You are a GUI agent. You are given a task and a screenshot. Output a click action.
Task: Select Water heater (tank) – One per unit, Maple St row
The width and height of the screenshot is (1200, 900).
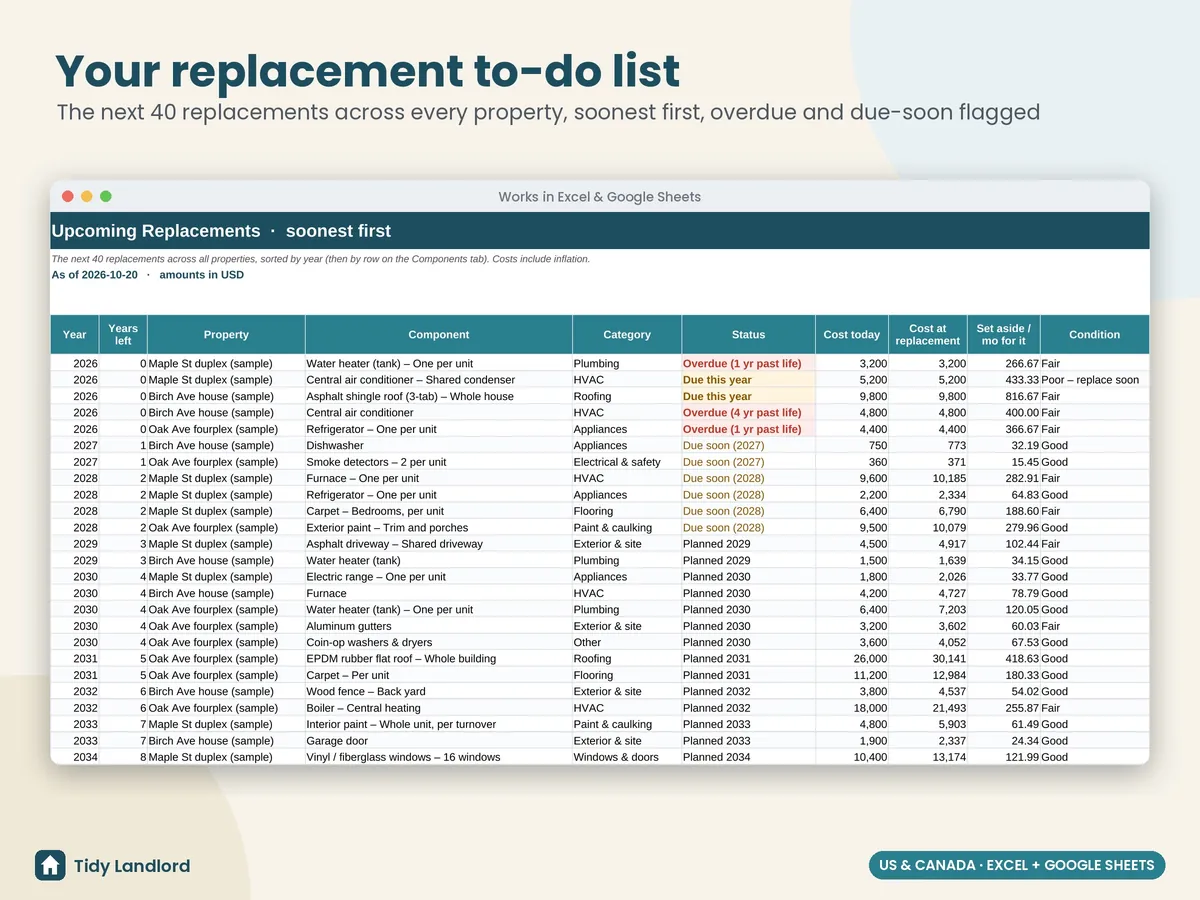point(439,364)
